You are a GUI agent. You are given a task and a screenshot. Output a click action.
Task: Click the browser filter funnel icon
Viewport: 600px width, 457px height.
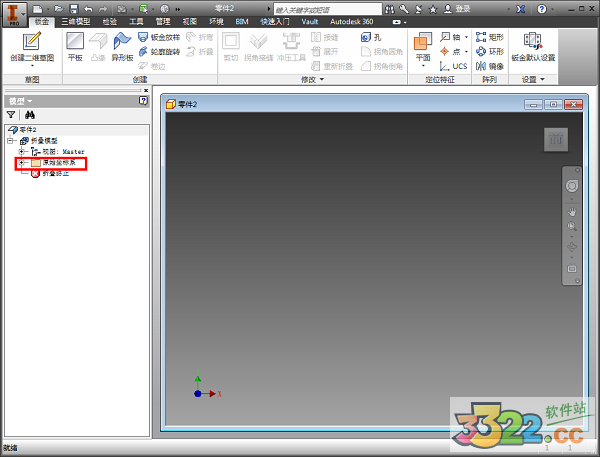point(11,114)
